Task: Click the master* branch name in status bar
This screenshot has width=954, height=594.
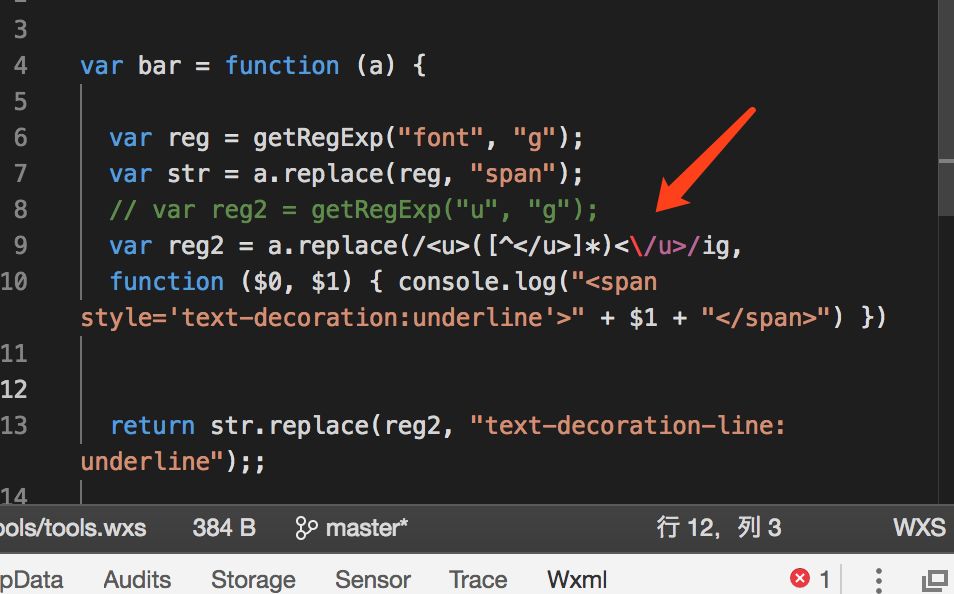Action: (366, 528)
